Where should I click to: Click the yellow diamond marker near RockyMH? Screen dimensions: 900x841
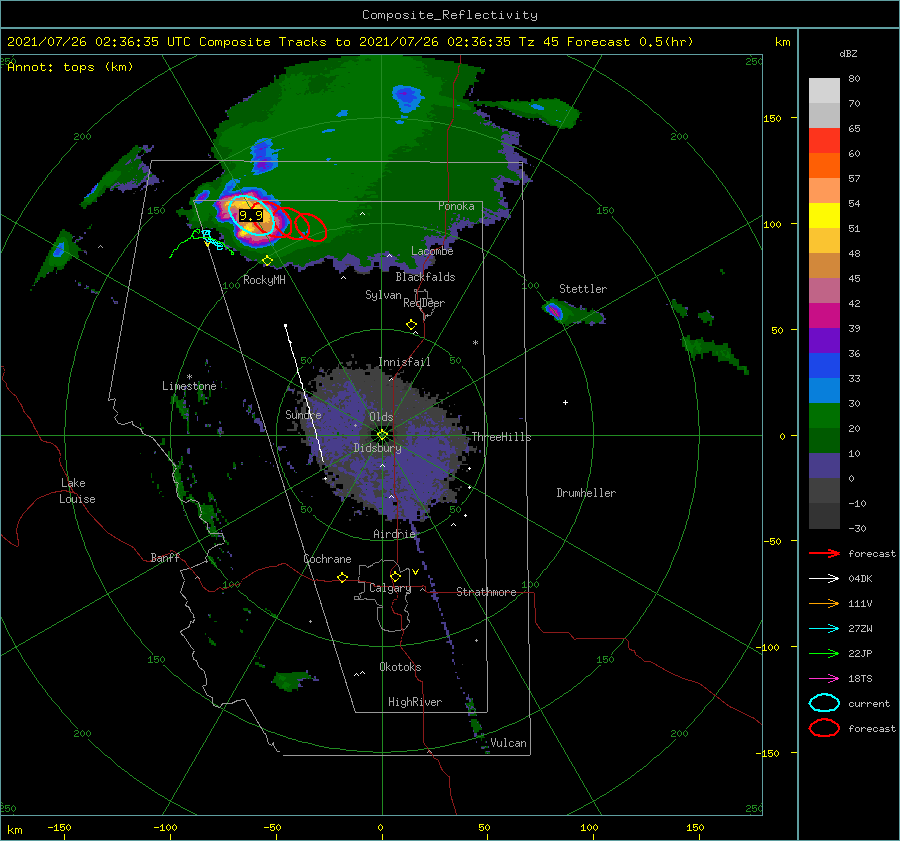[267, 261]
